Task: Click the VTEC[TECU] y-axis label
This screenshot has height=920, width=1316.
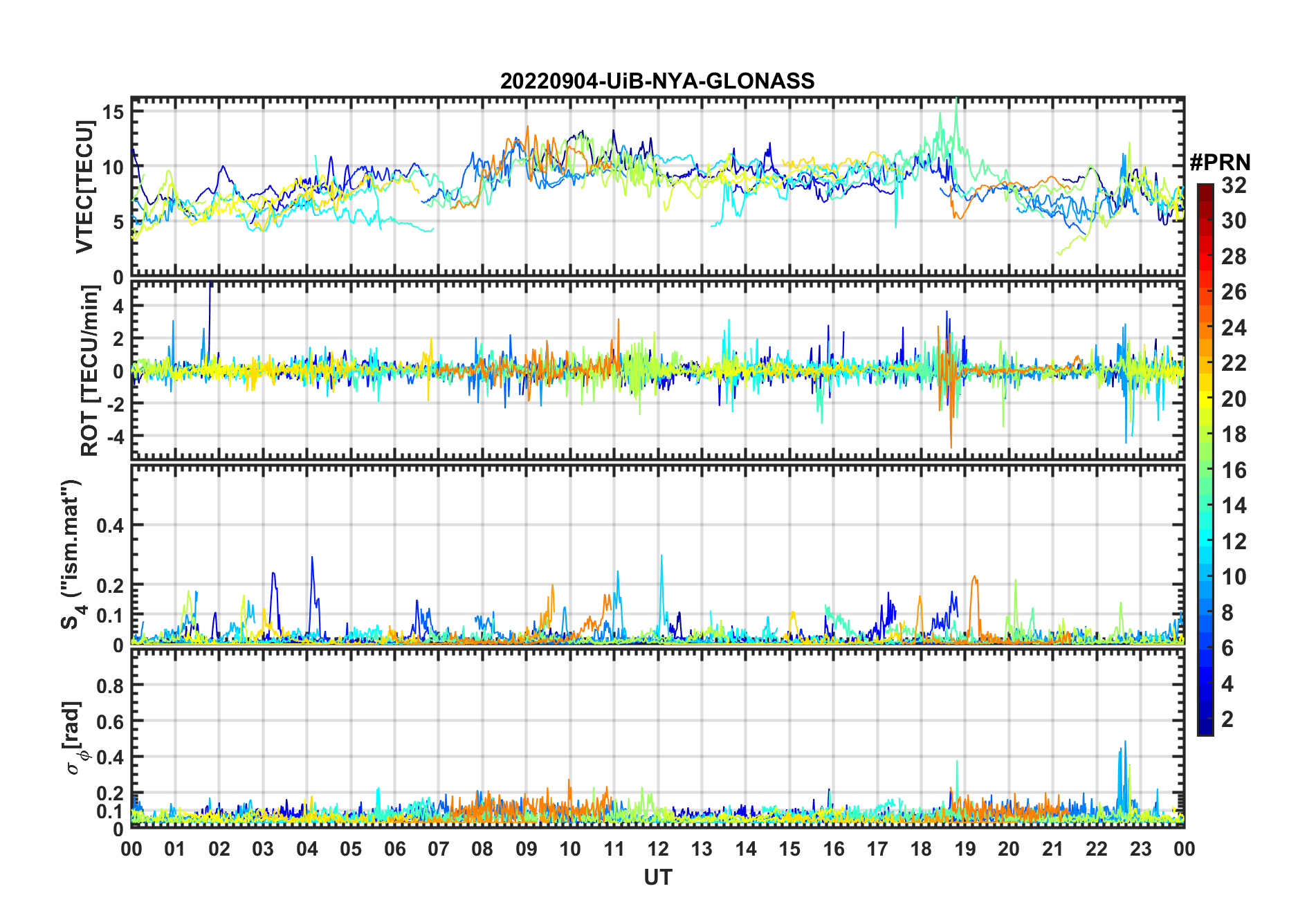Action: 84,187
